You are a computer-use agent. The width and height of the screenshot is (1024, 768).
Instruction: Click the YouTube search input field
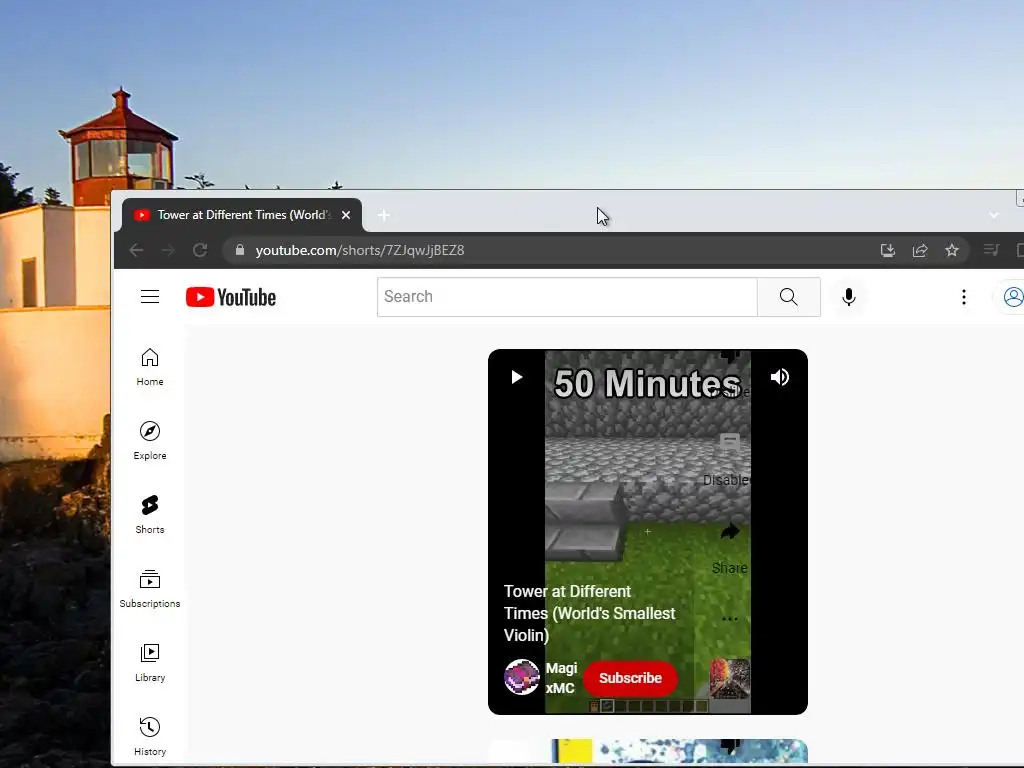tap(567, 296)
